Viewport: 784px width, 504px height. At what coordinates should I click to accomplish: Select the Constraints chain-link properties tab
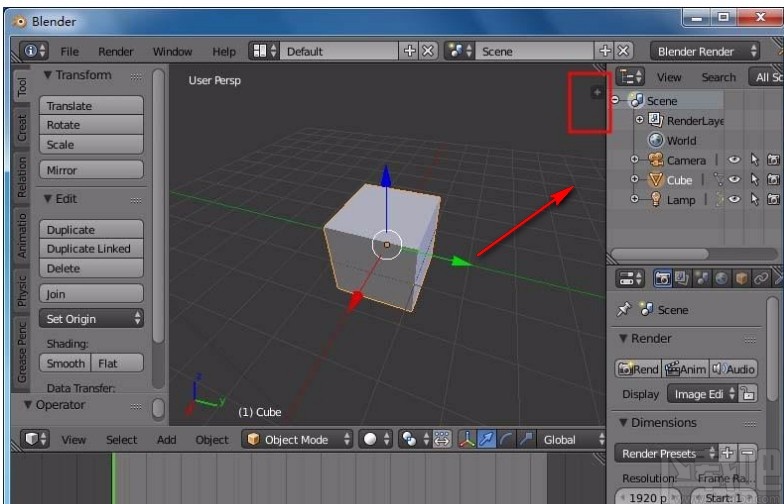(x=760, y=278)
